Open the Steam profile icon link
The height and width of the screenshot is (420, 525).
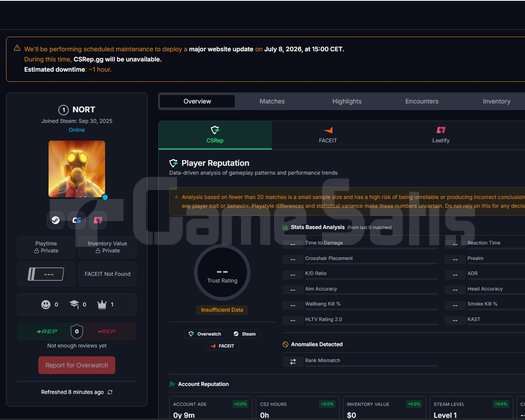pyautogui.click(x=56, y=220)
